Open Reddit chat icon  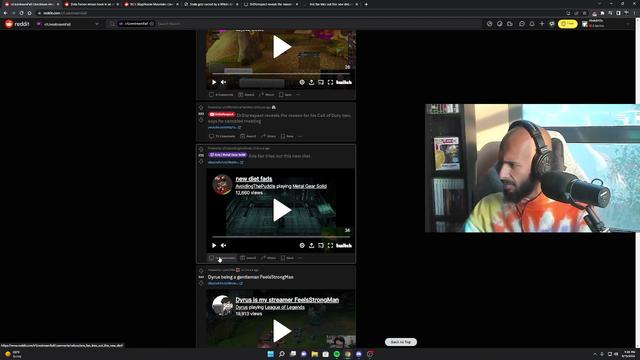pos(522,24)
